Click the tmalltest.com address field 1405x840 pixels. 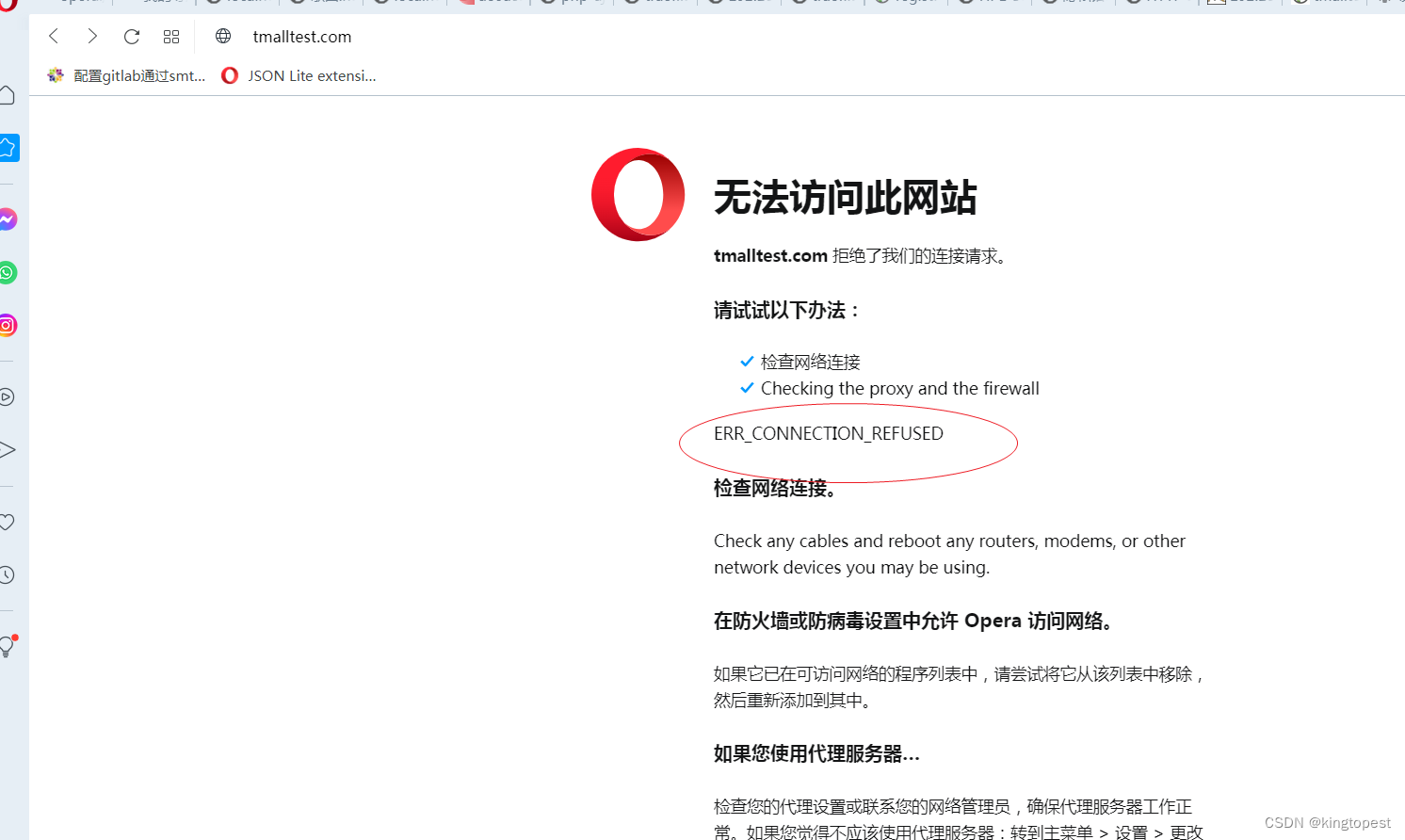pos(302,37)
